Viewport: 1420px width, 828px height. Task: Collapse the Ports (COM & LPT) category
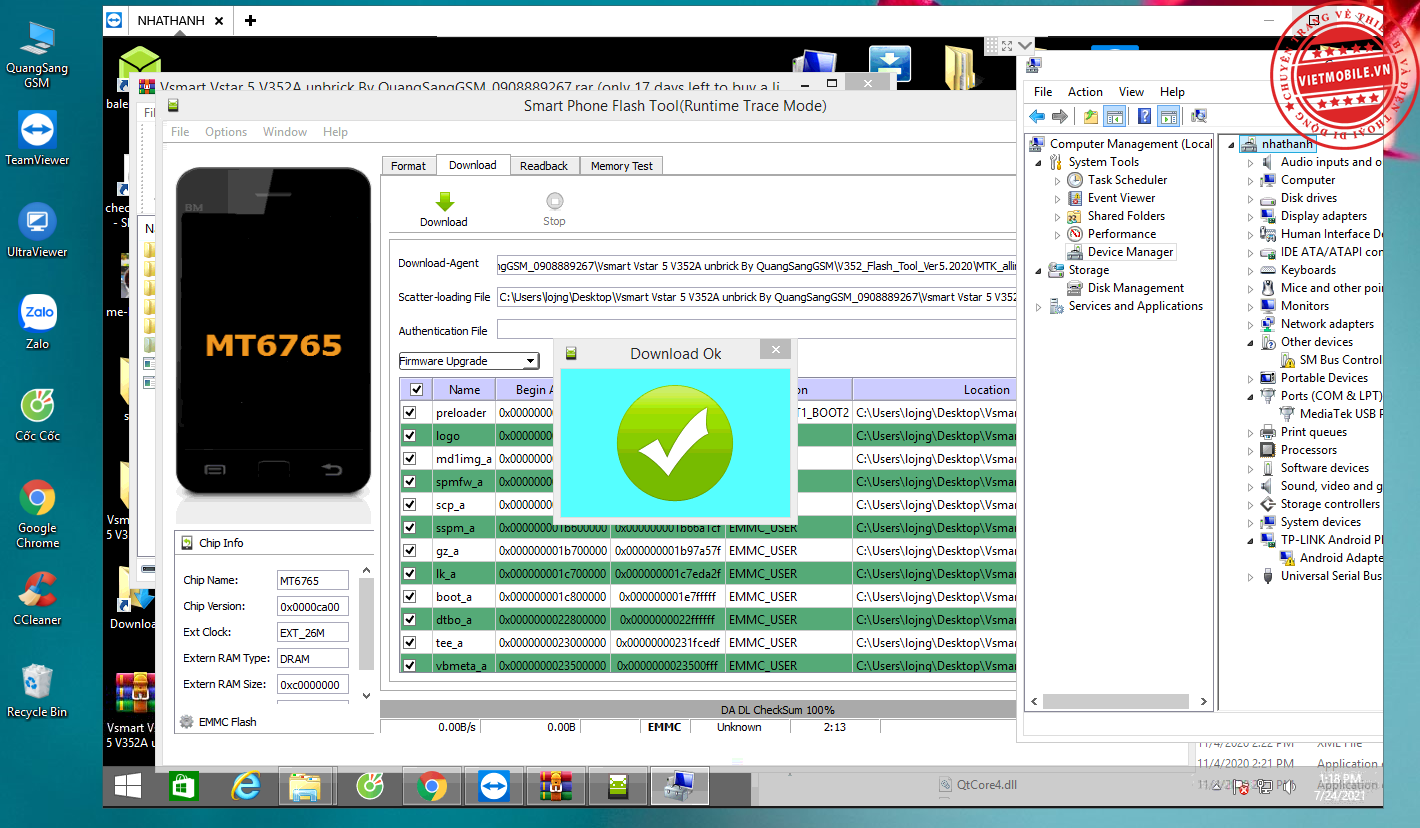pyautogui.click(x=1250, y=396)
